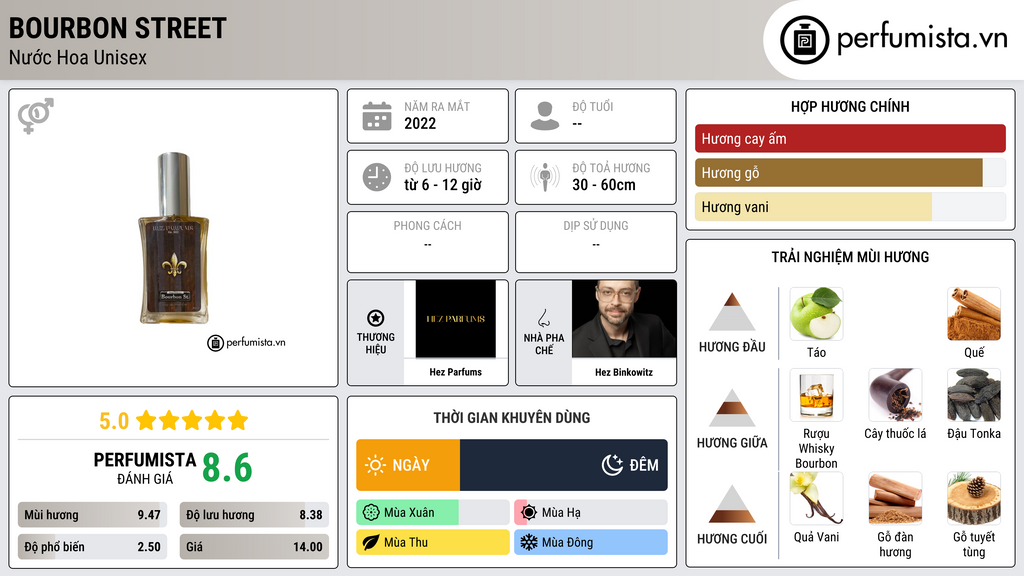Viewport: 1024px width, 576px height.
Task: Click the Mùi hương 9.47 score bar
Action: click(93, 515)
